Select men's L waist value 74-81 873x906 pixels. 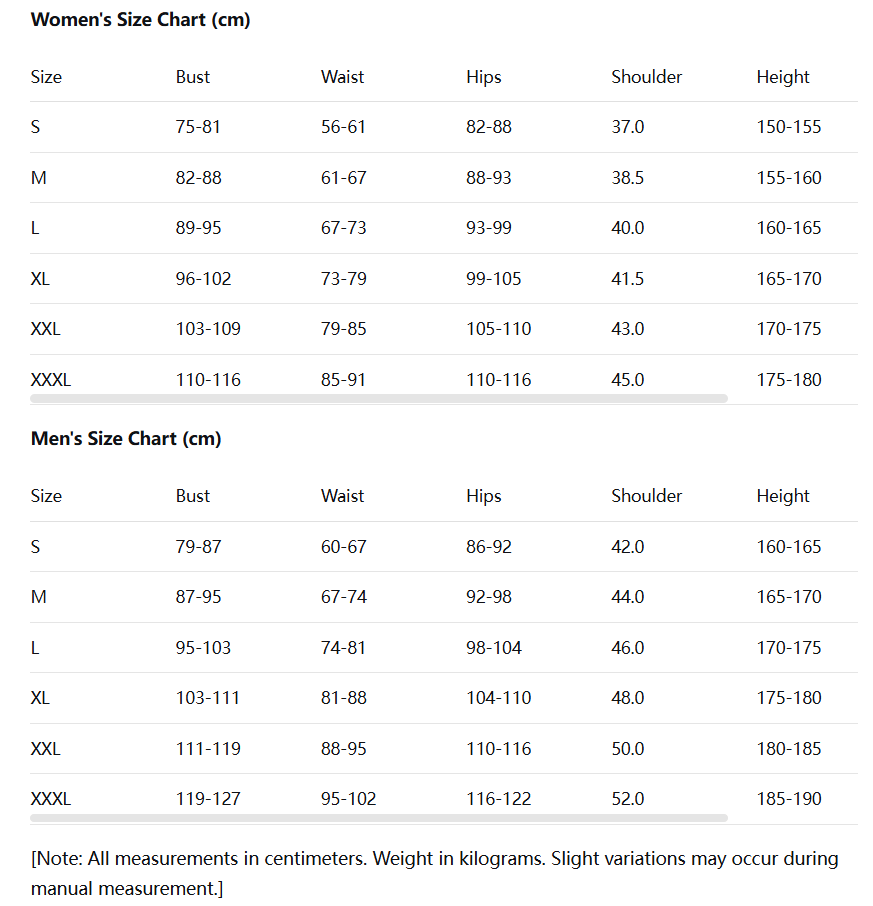(x=343, y=648)
